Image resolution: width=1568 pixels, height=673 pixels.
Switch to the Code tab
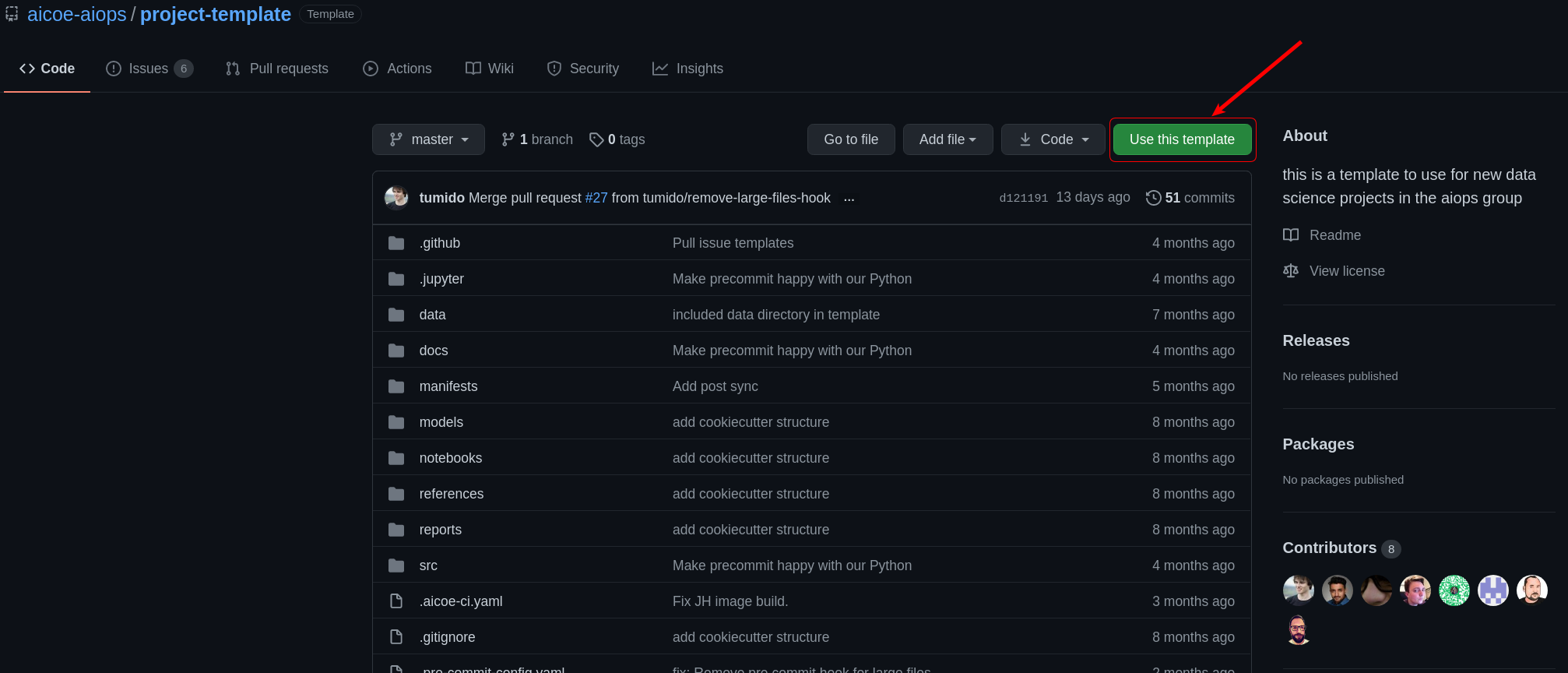(x=47, y=69)
